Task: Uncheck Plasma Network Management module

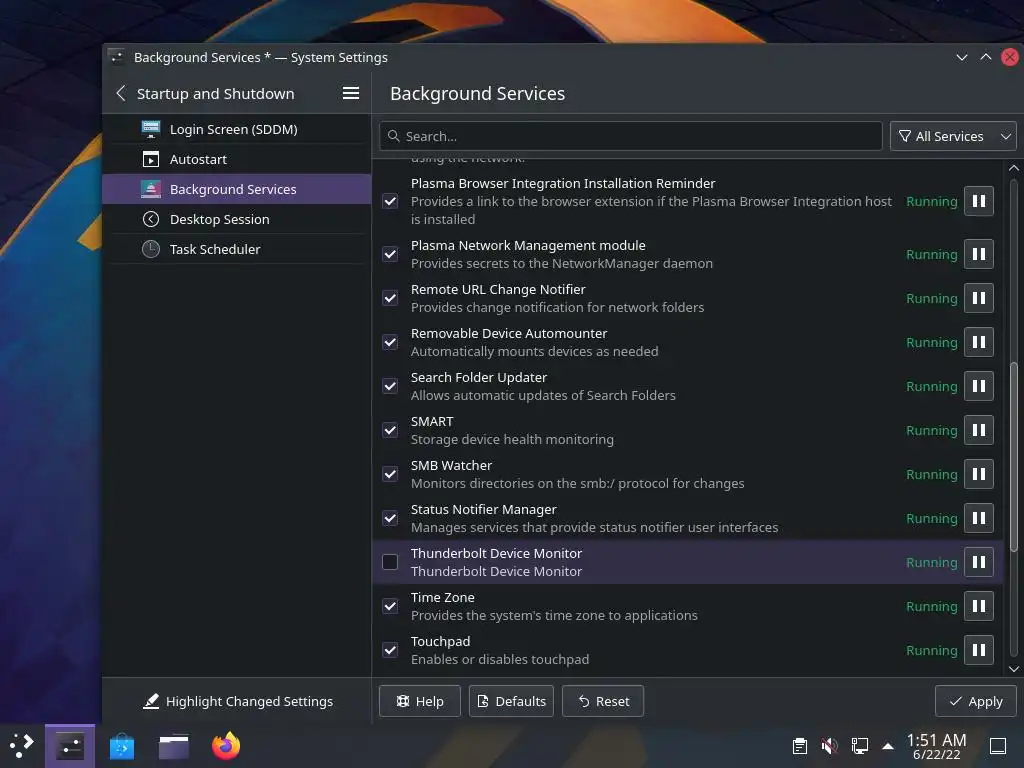Action: click(x=390, y=254)
